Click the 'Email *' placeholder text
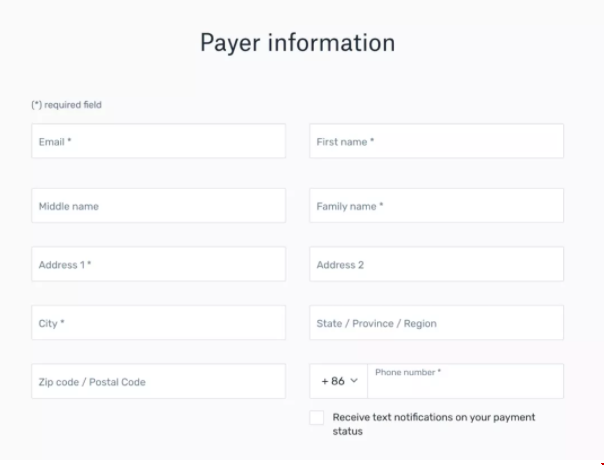This screenshot has width=604, height=465. pyautogui.click(x=55, y=142)
